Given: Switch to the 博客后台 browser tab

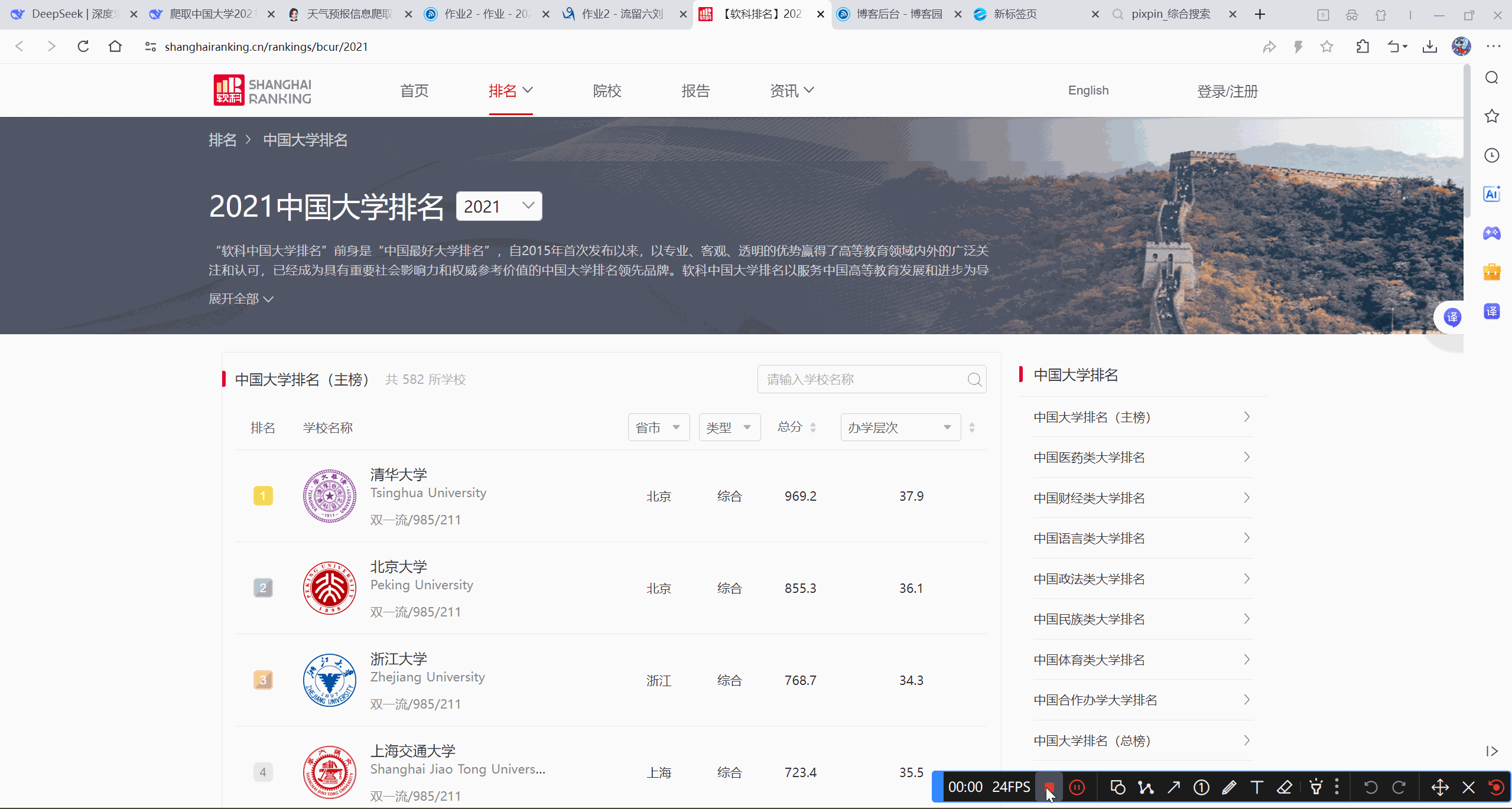Looking at the screenshot, I should [x=898, y=14].
